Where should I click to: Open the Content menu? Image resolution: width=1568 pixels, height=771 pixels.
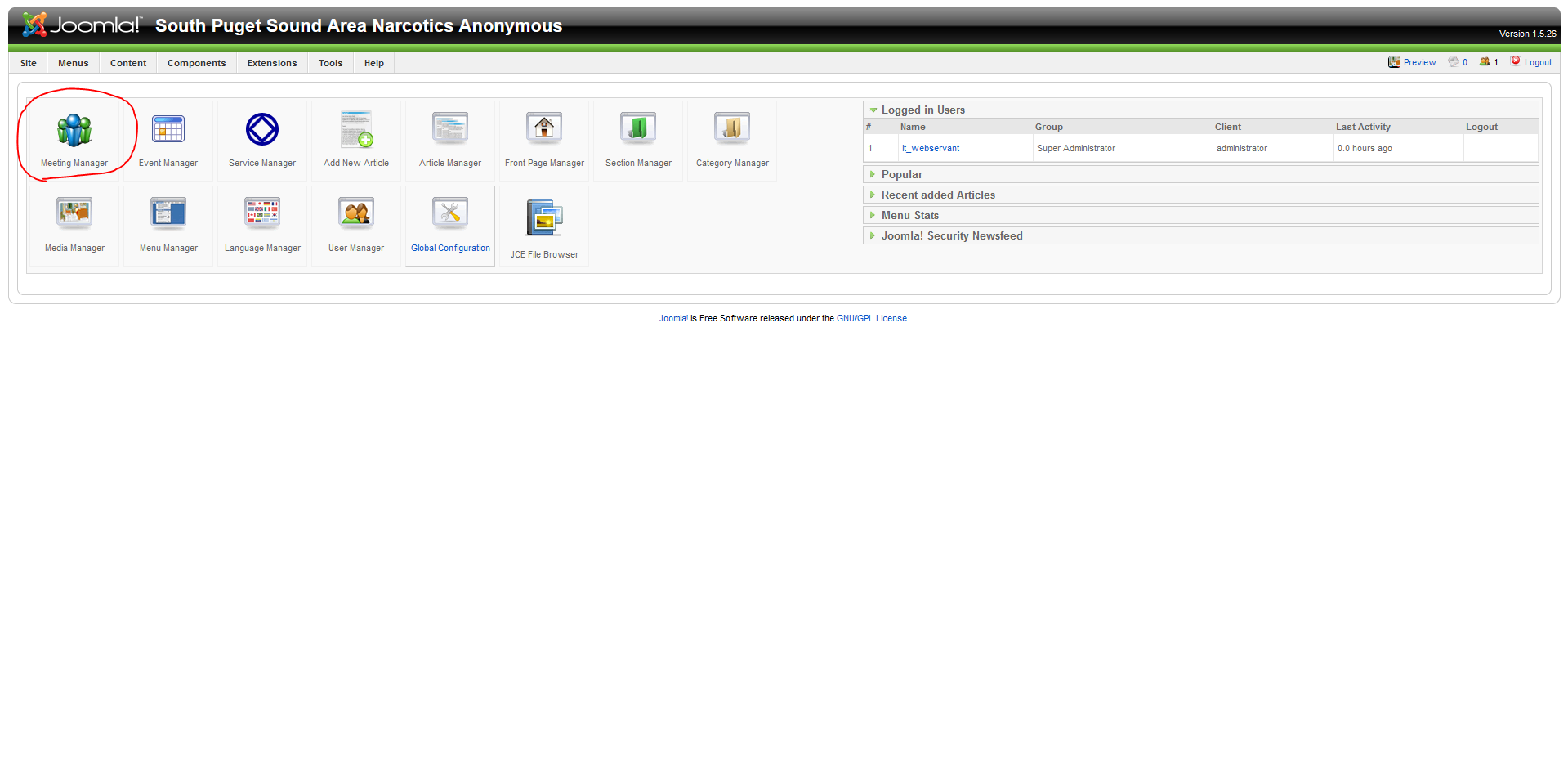click(128, 63)
